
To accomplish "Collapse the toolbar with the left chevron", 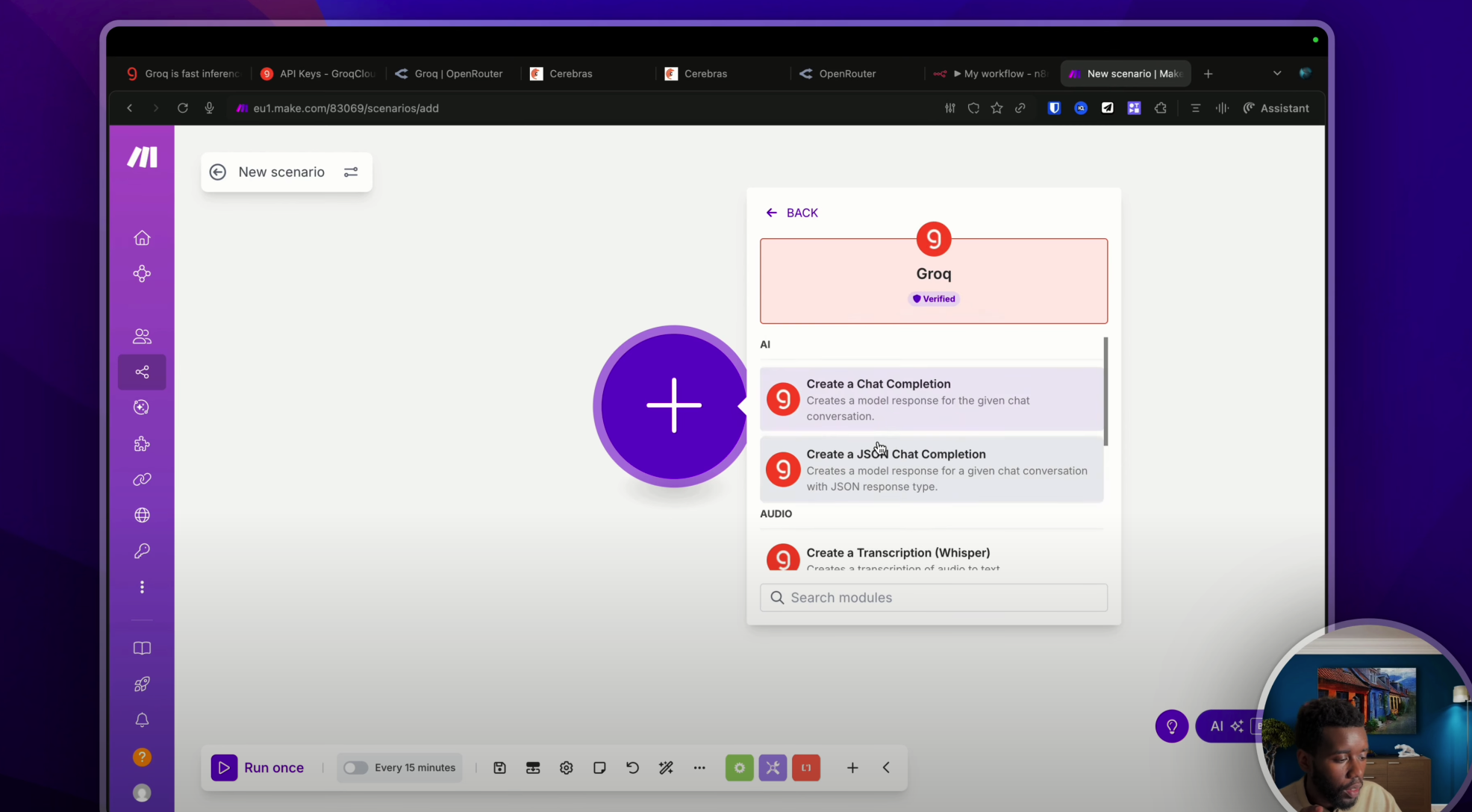I will (886, 767).
